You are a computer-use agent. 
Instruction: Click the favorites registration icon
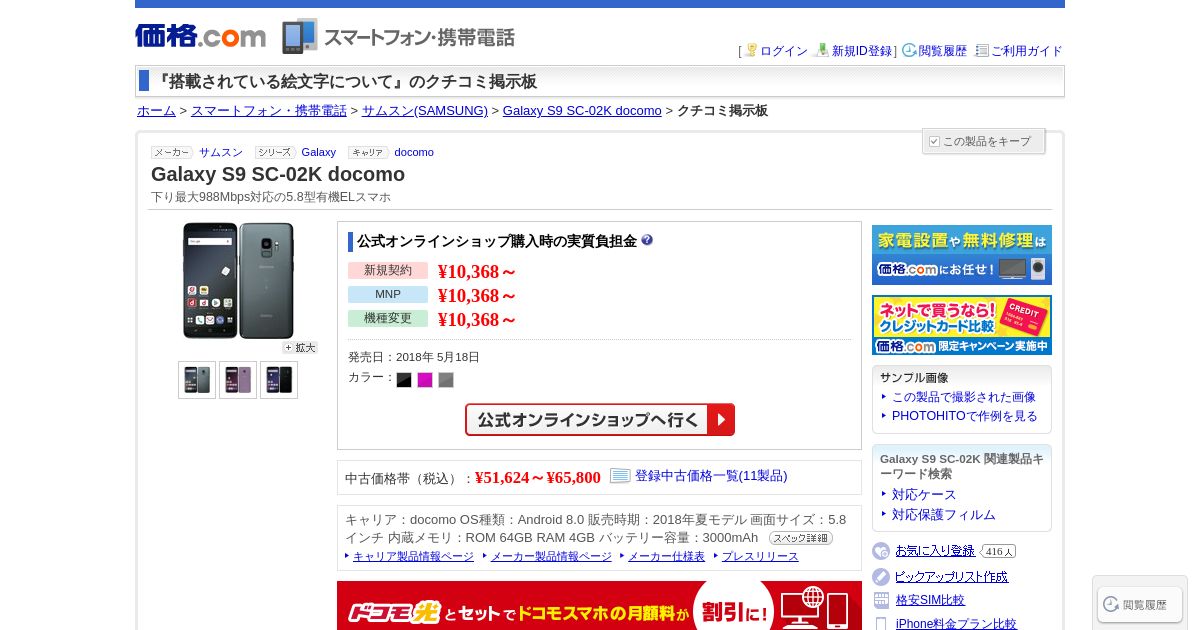point(881,551)
